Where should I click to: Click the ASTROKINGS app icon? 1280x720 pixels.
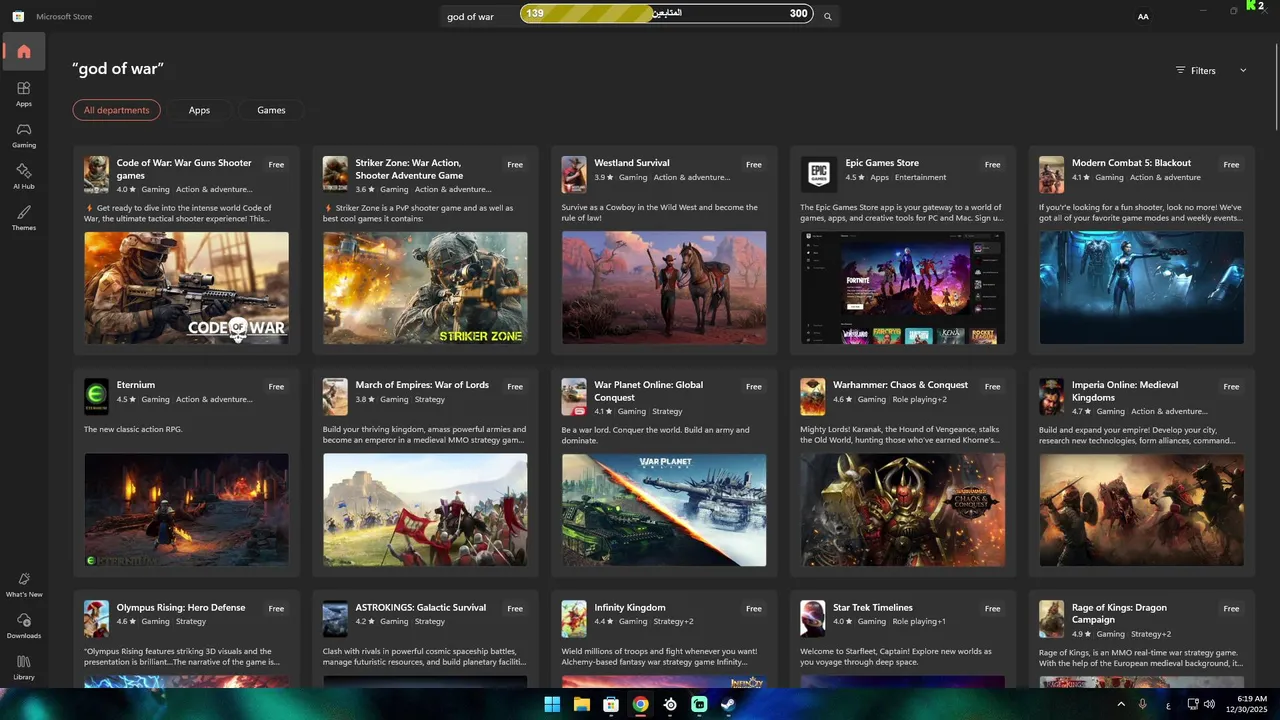335,619
